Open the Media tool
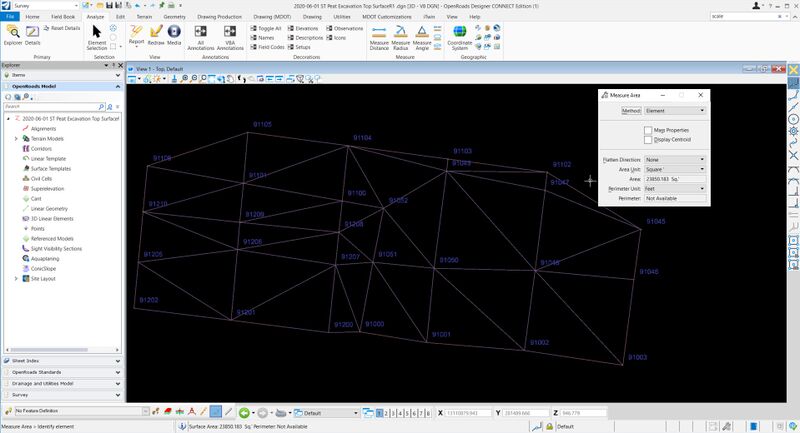 pos(174,35)
